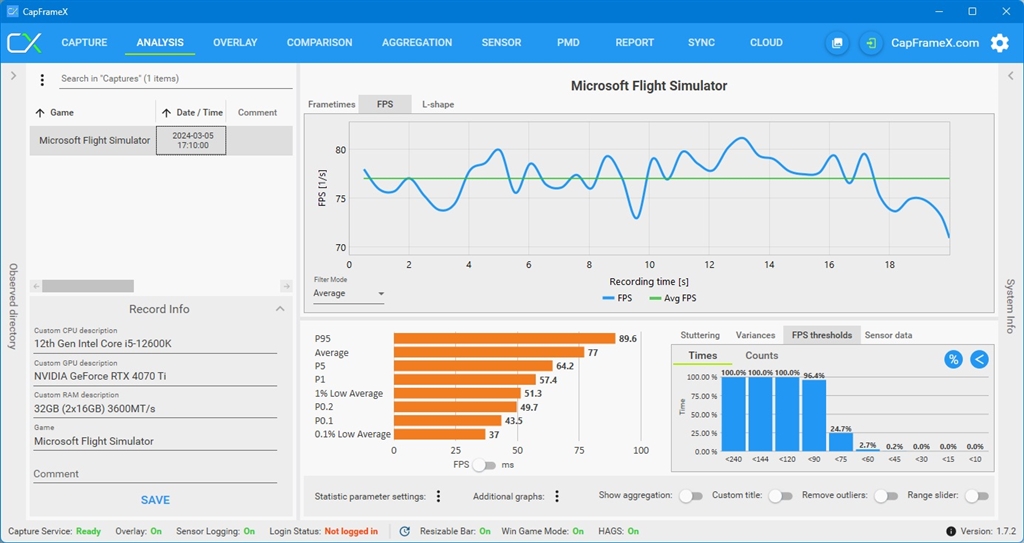Open Statistic parameter settings three-dot menu
The image size is (1024, 543).
coord(438,496)
